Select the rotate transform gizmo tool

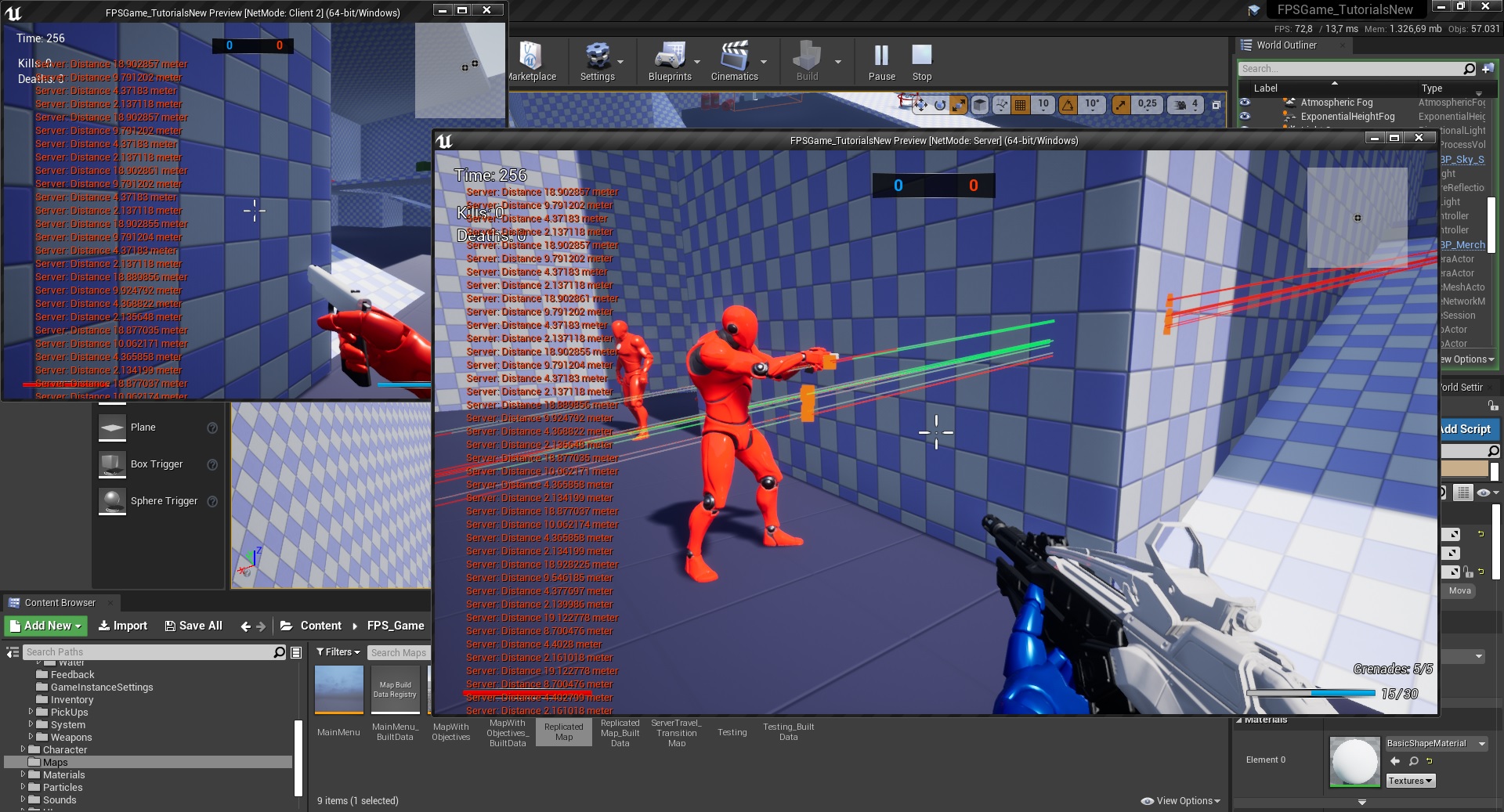click(940, 105)
